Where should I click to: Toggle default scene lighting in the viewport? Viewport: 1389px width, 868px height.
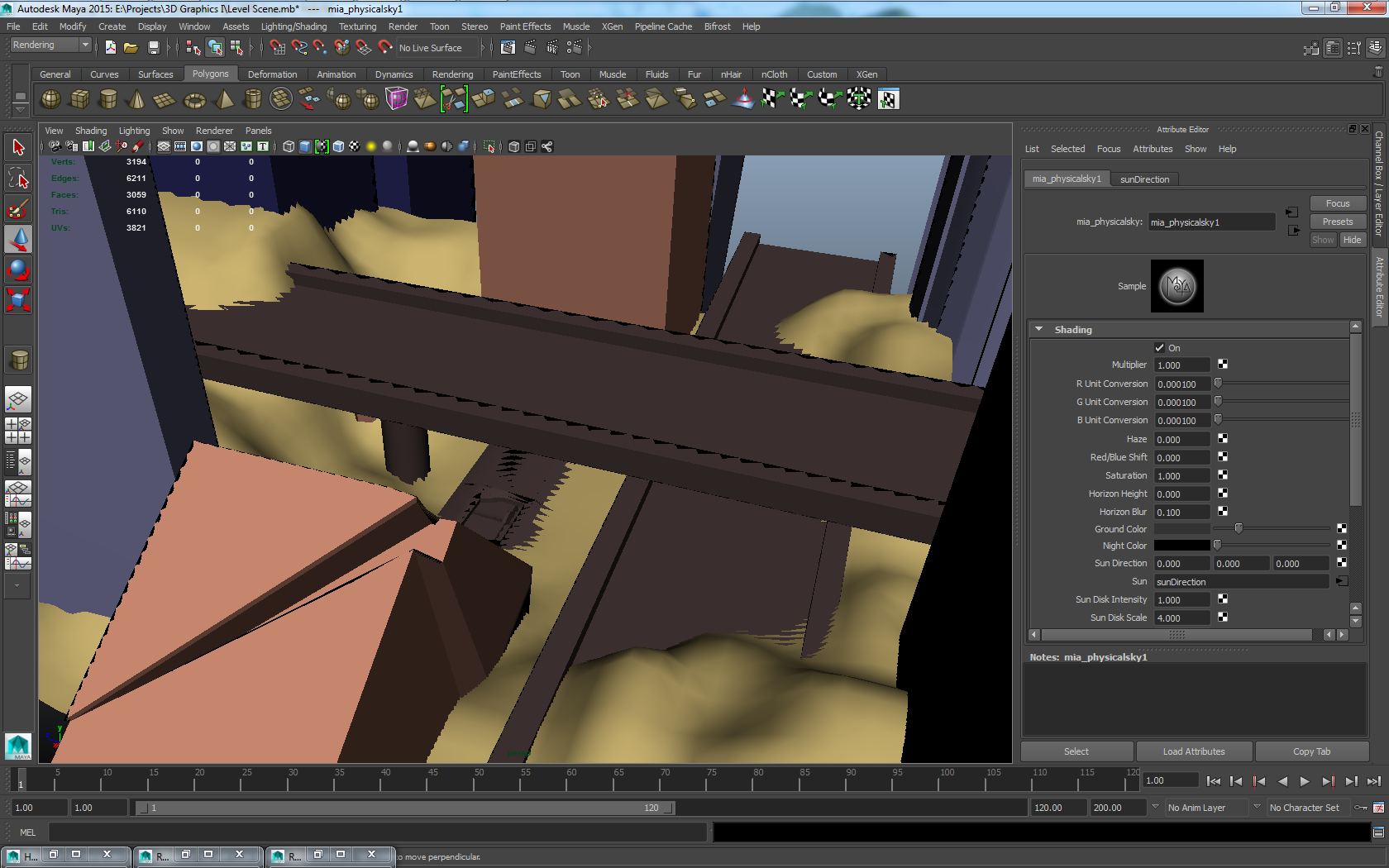[370, 146]
